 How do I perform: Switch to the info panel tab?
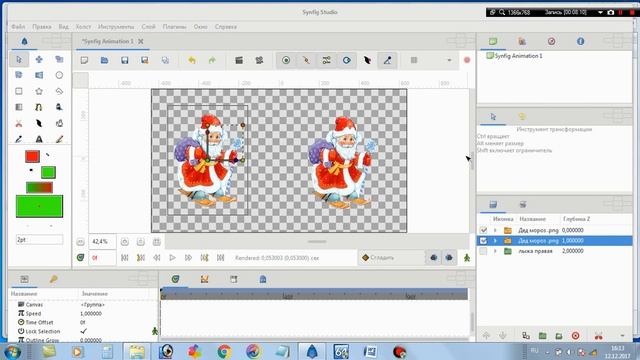click(x=580, y=41)
